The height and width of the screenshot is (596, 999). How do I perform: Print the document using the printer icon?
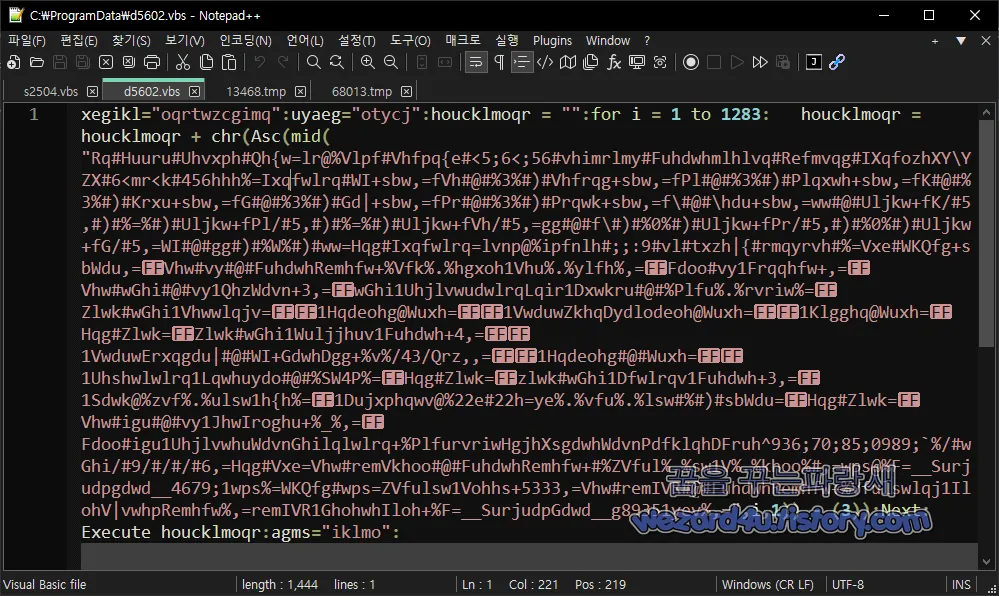(x=152, y=62)
